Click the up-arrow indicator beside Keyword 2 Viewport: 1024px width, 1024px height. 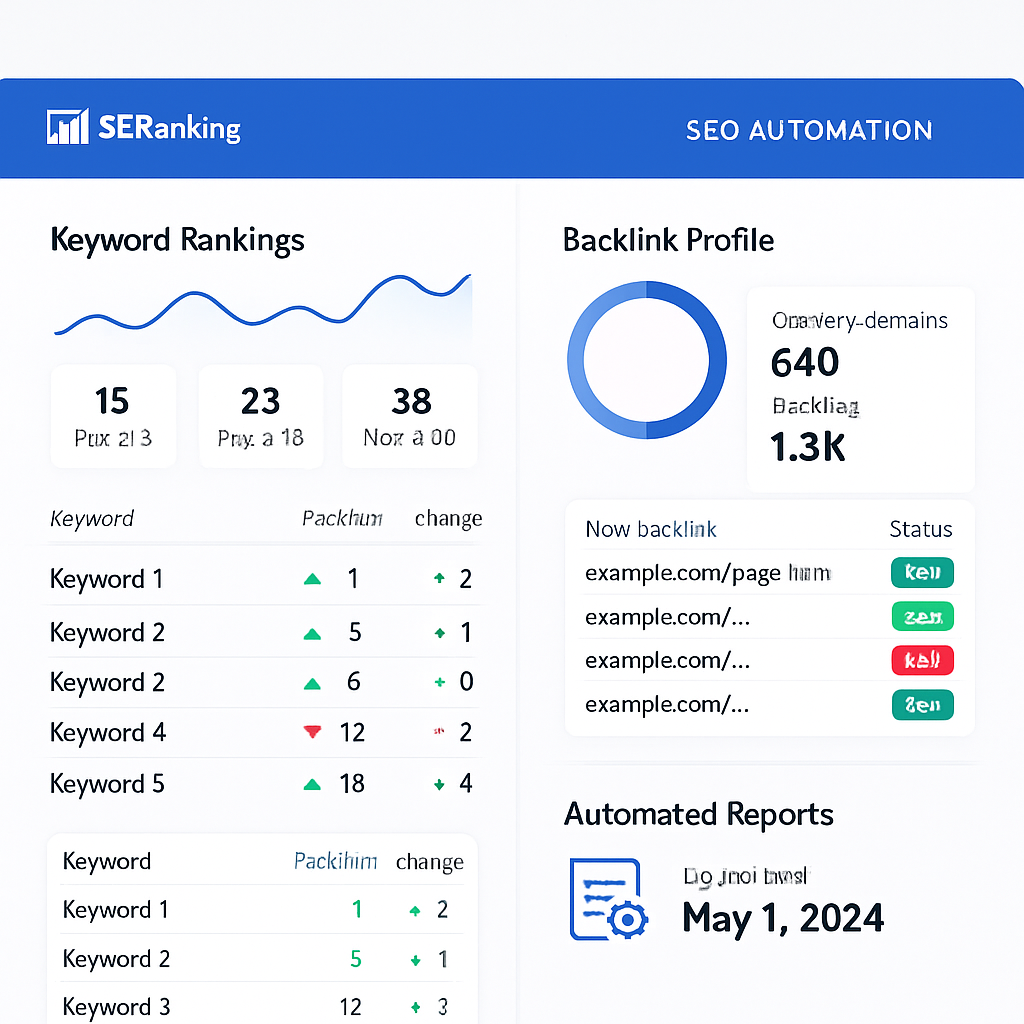click(312, 630)
